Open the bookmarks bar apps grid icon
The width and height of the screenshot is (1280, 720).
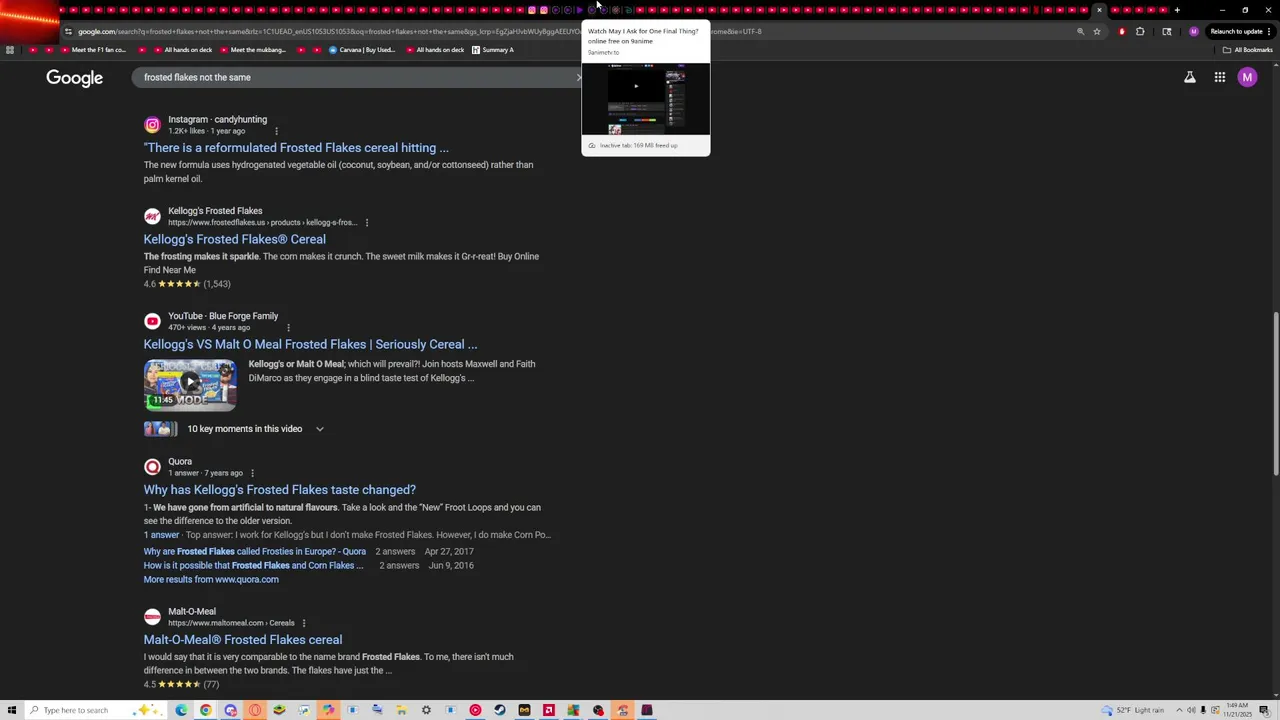[10, 50]
